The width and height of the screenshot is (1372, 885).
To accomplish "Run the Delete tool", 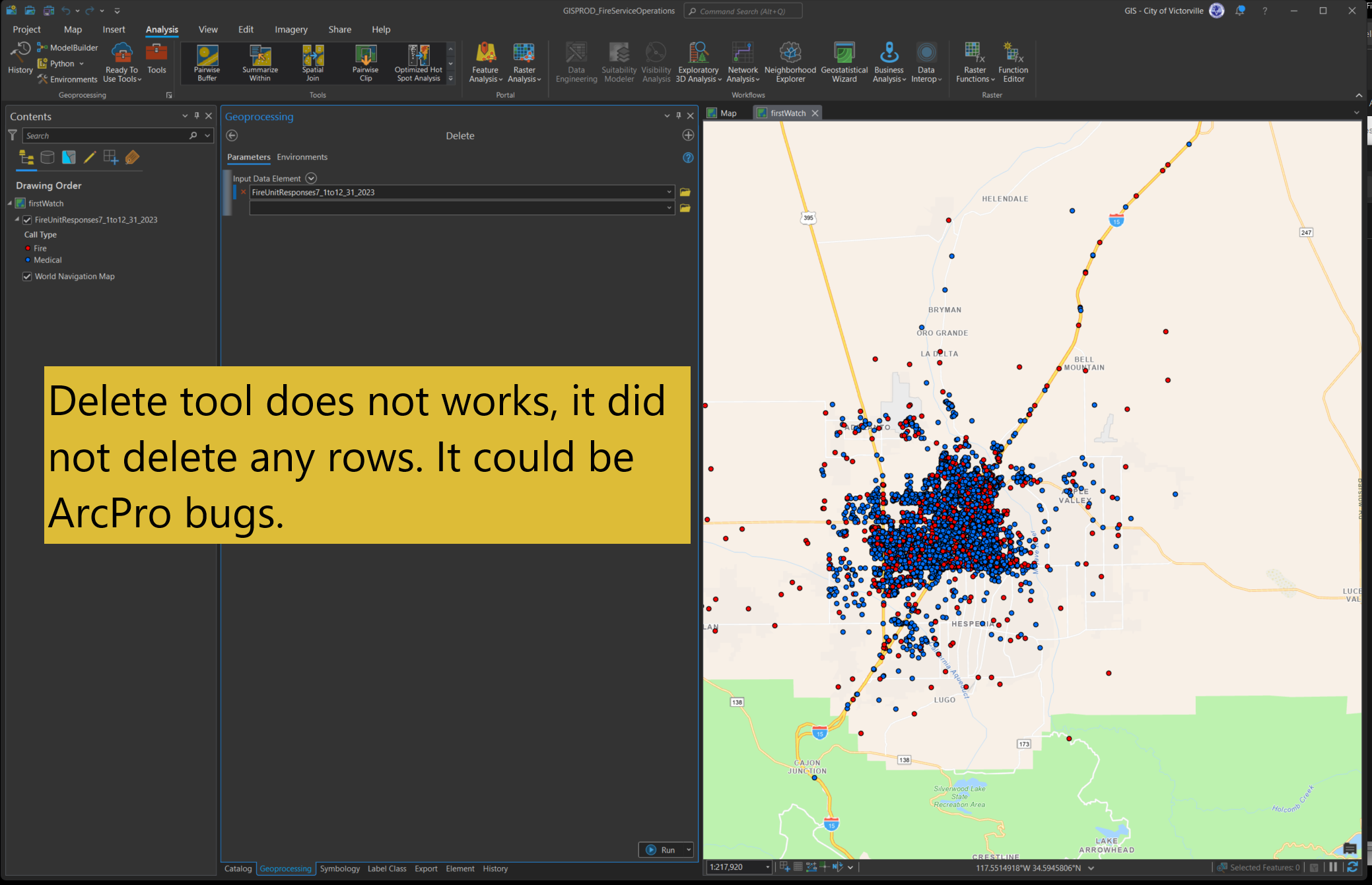I will coord(661,849).
